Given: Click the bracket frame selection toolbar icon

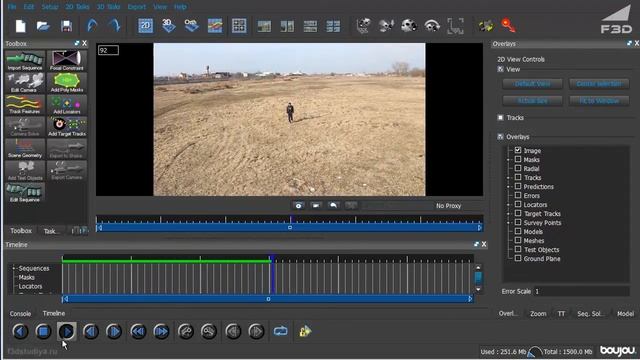Looking at the screenshot, I should tap(456, 26).
